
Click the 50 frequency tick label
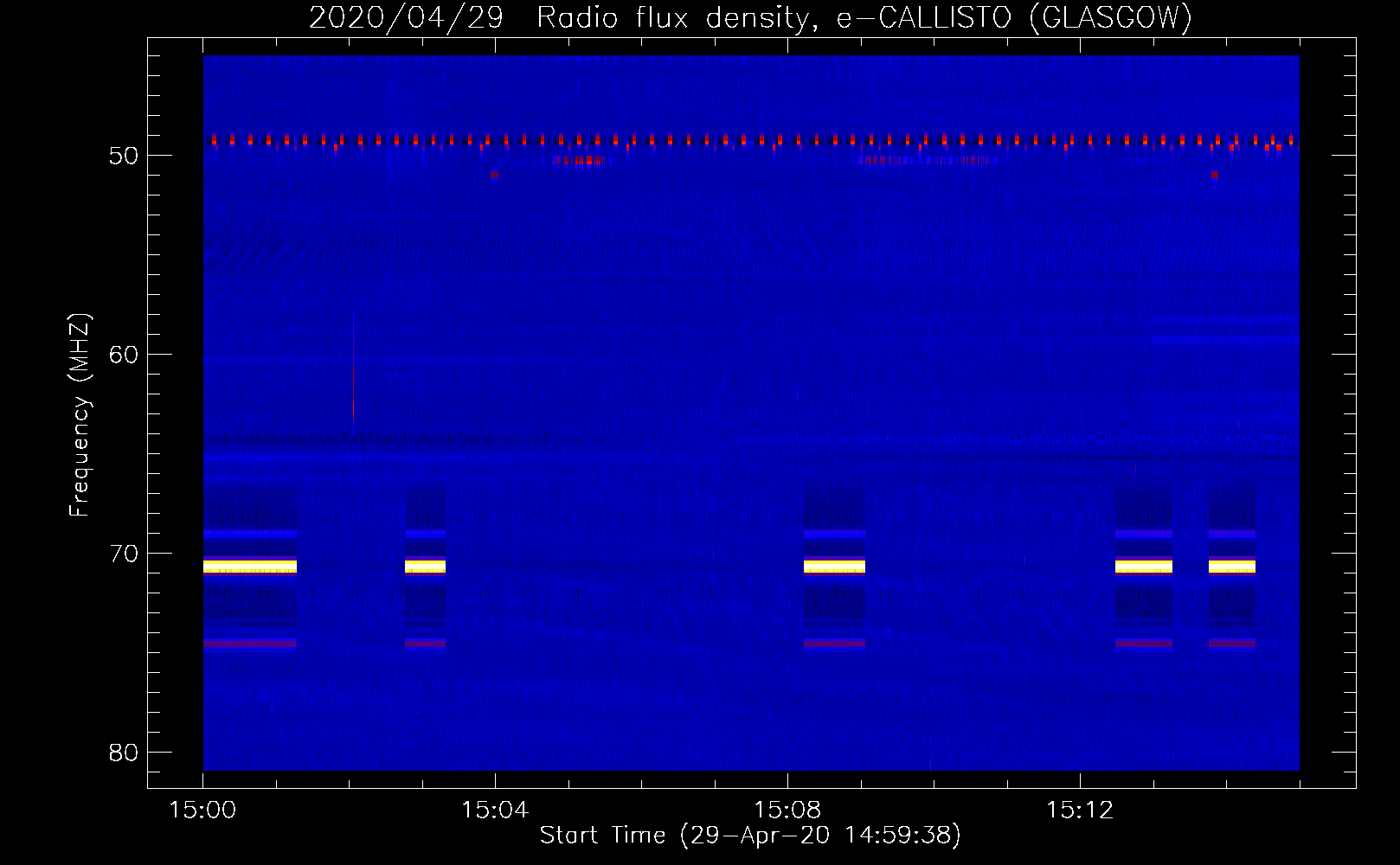(x=124, y=156)
